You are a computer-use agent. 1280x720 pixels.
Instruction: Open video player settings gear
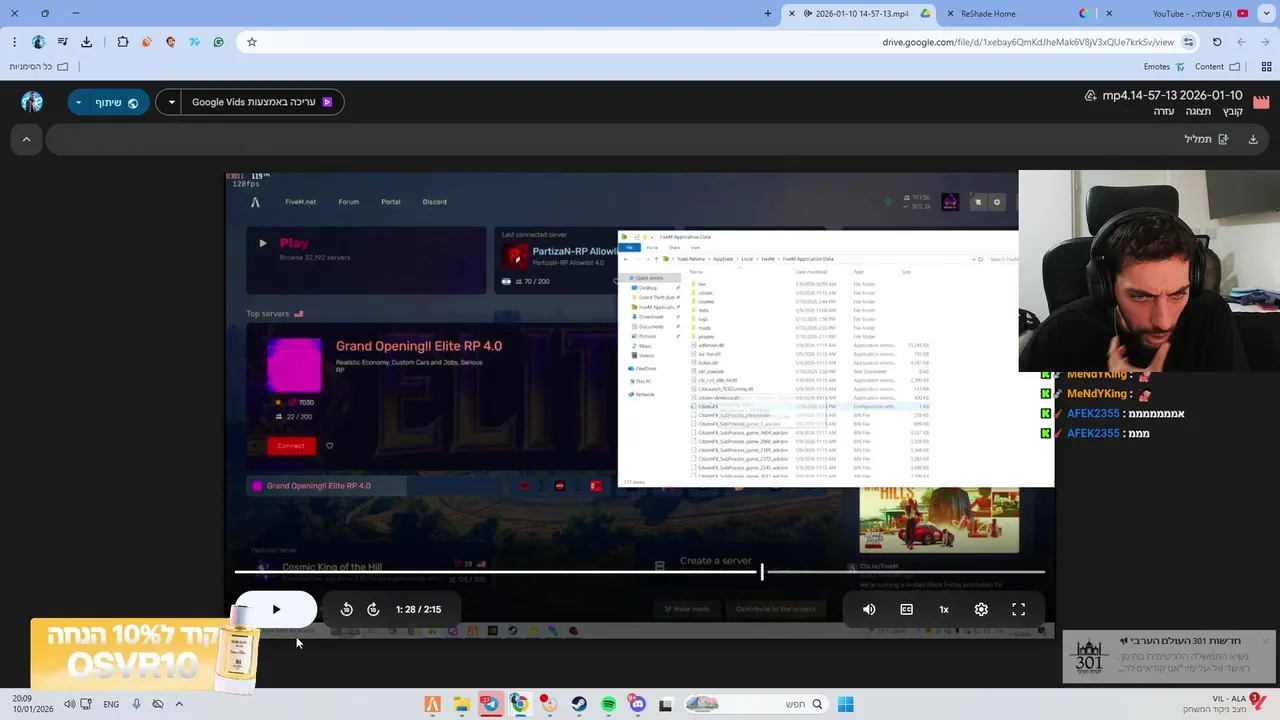click(x=981, y=609)
